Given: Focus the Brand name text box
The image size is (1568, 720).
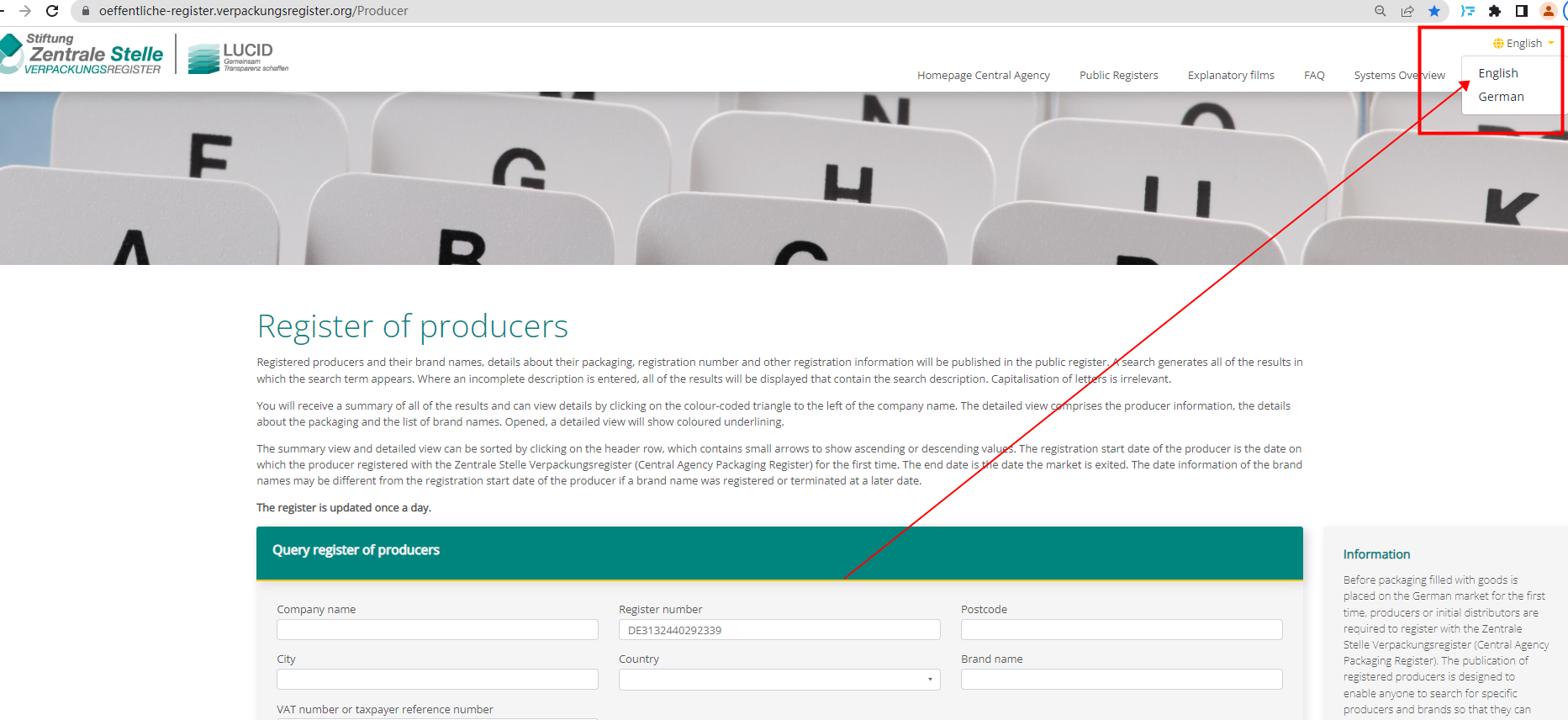Looking at the screenshot, I should tap(1121, 680).
